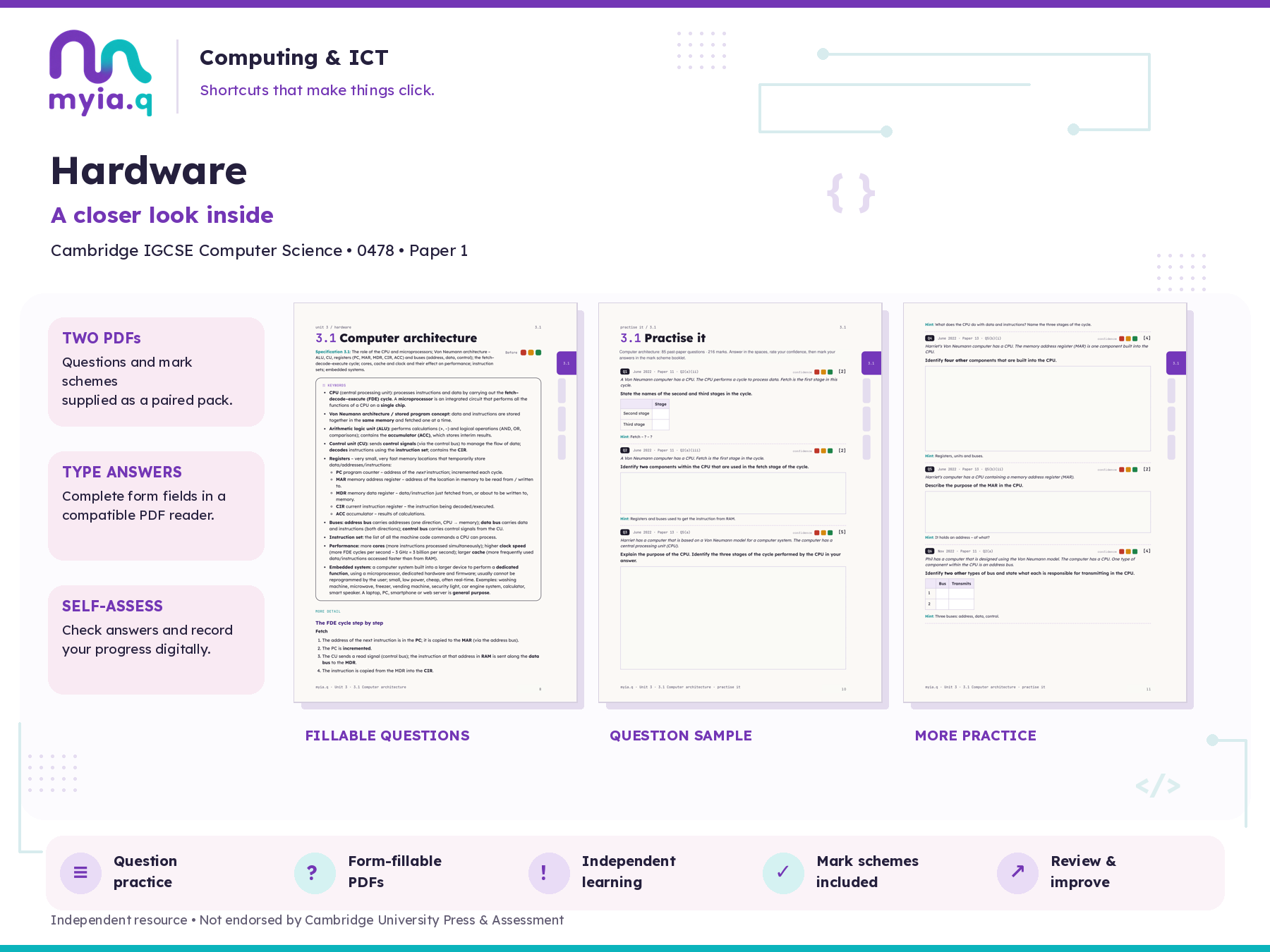Click the TWO PDFs card heading
1270x952 pixels.
(x=102, y=338)
